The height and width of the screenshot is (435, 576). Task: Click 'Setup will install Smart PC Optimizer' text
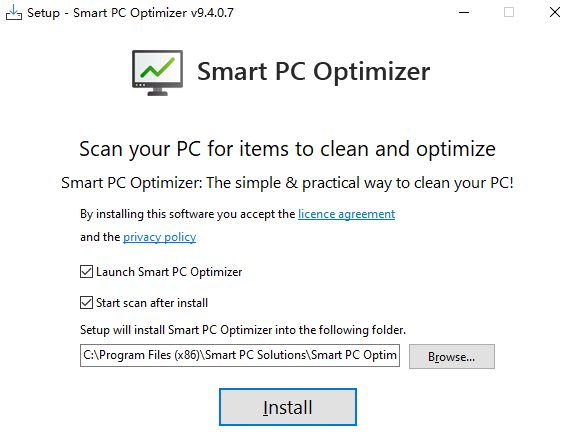pos(243,330)
